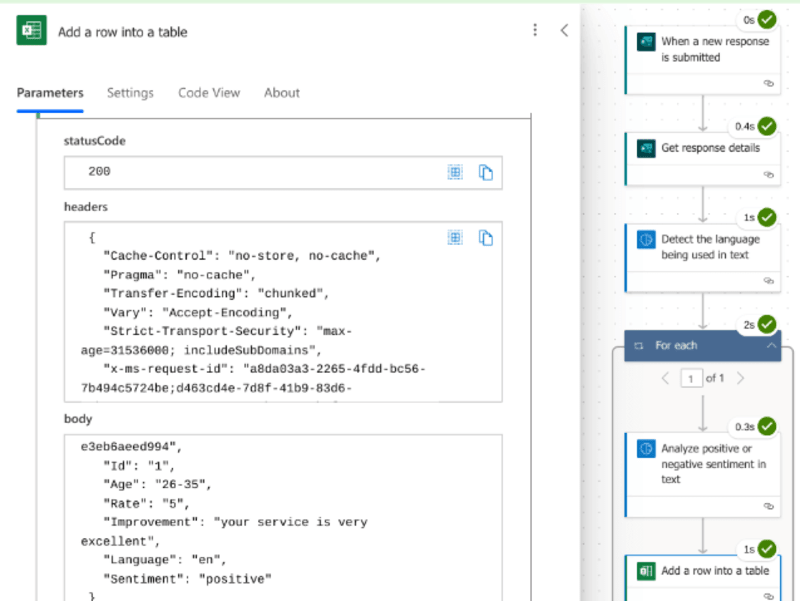Select the 'Add a row into a table' flow step
Viewport: 800px width, 601px height.
[703, 578]
